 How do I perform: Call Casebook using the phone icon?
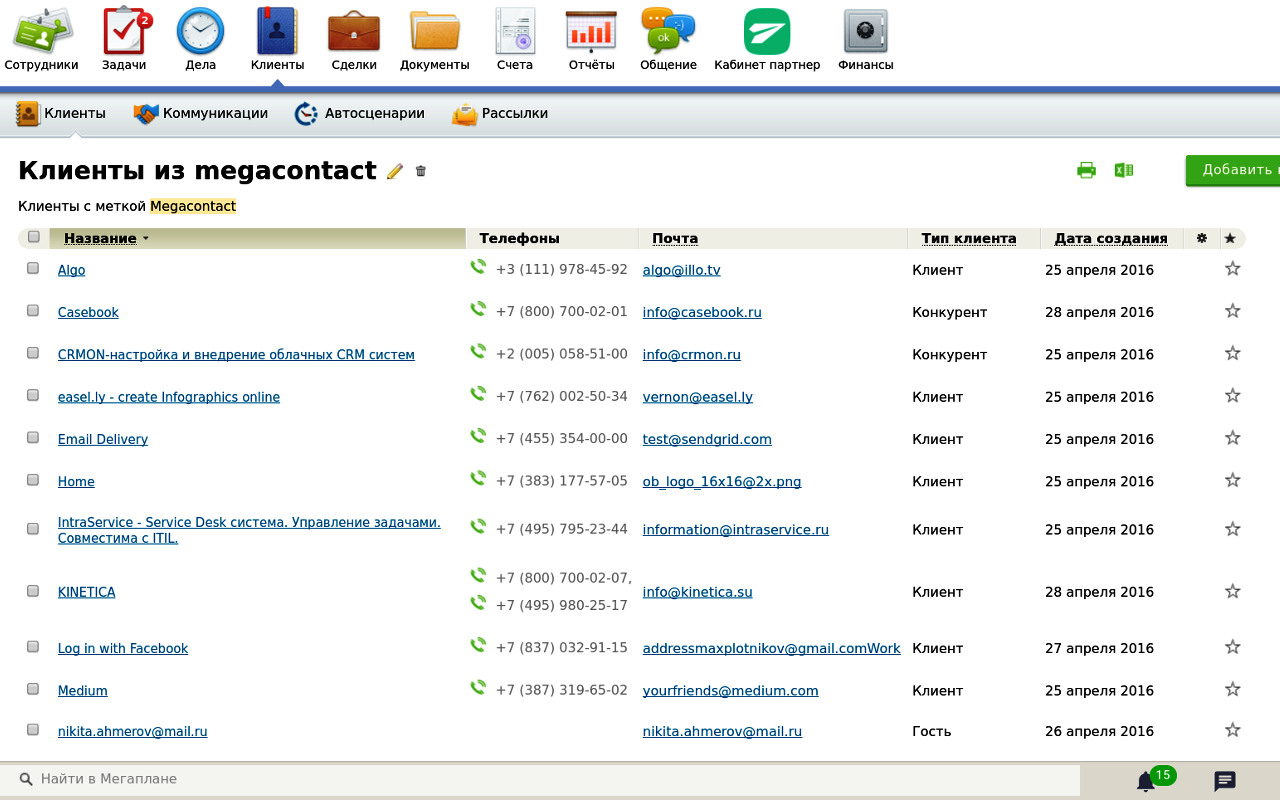(478, 309)
